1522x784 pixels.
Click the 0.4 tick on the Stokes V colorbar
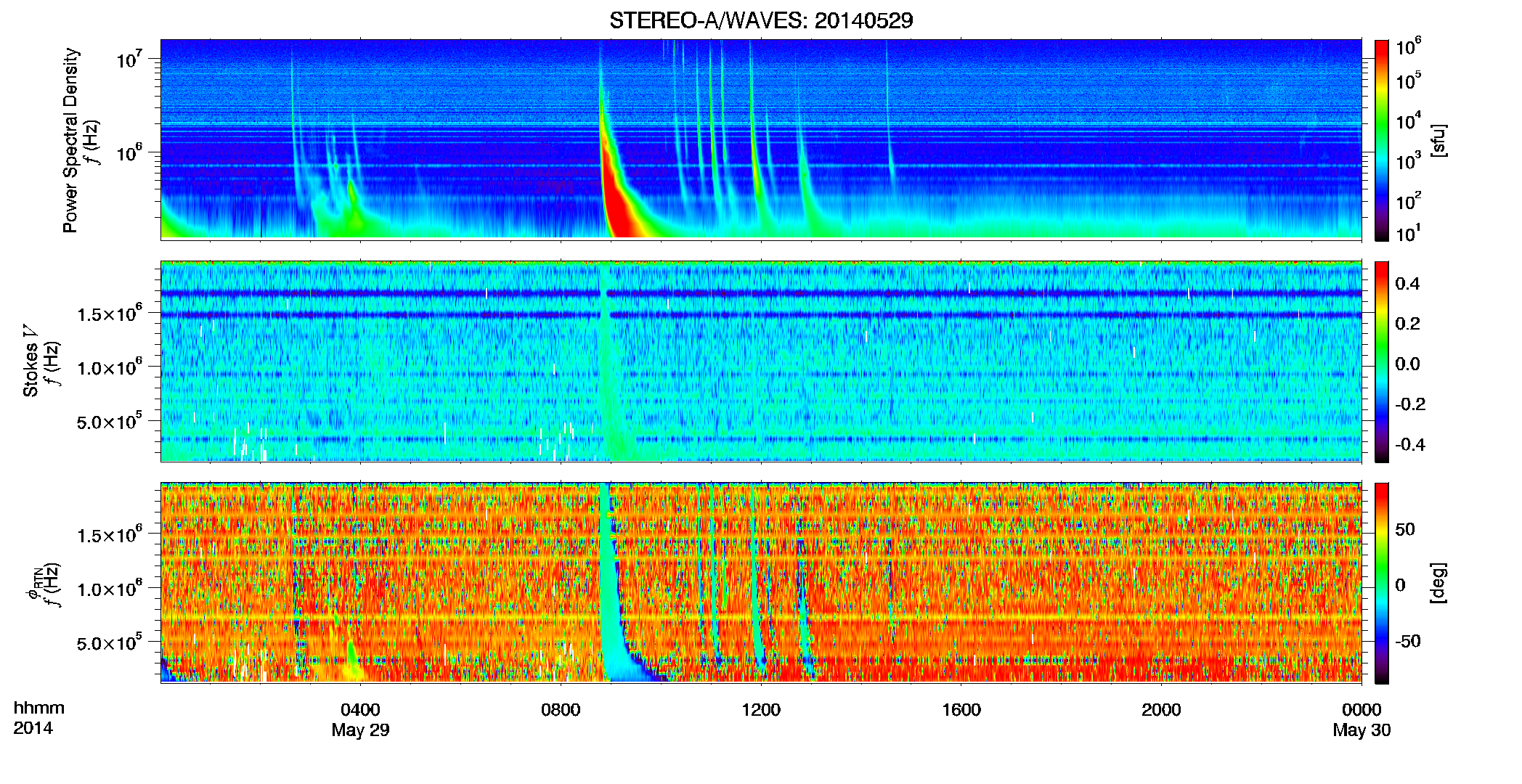pyautogui.click(x=1407, y=284)
